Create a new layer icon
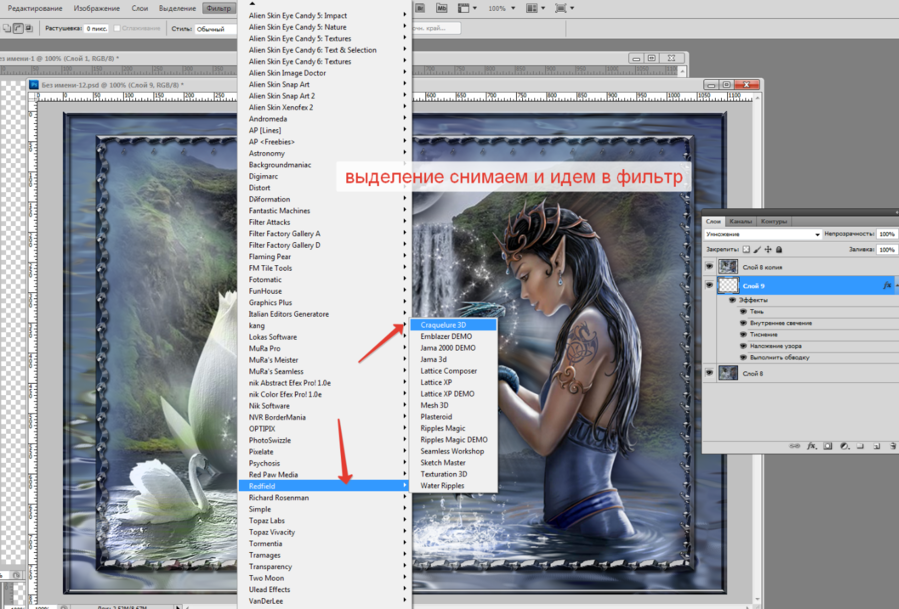Image resolution: width=899 pixels, height=609 pixels. pyautogui.click(x=877, y=446)
